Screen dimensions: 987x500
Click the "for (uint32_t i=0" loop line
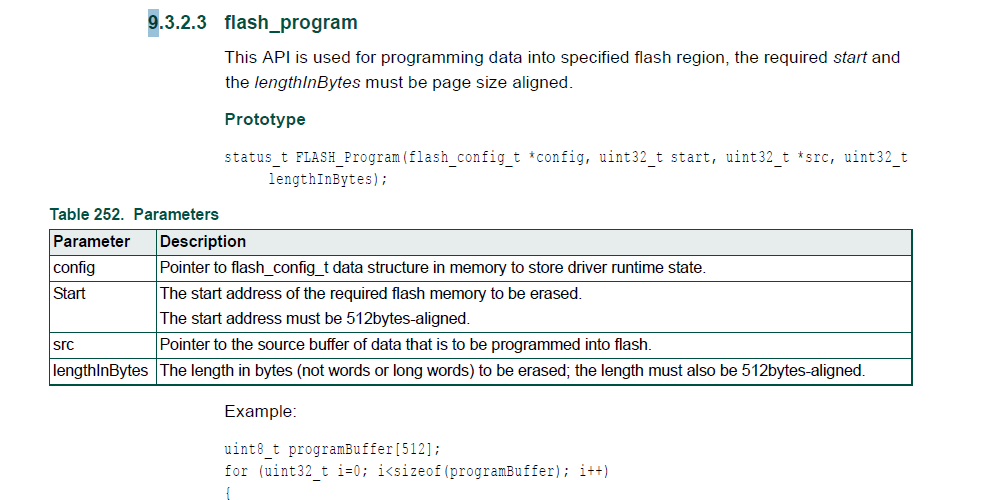pyautogui.click(x=416, y=470)
